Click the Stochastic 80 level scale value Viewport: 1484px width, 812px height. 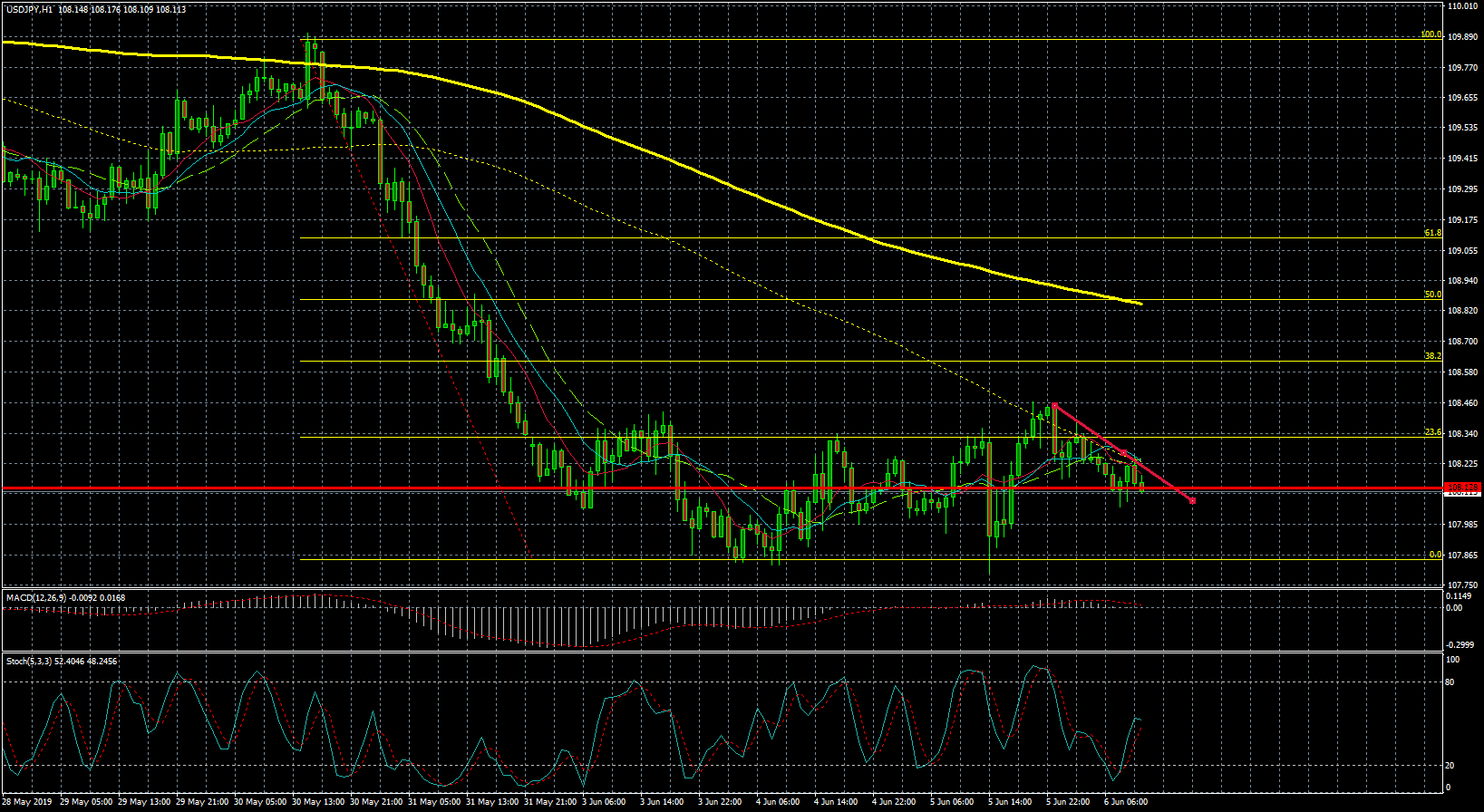pyautogui.click(x=1450, y=682)
